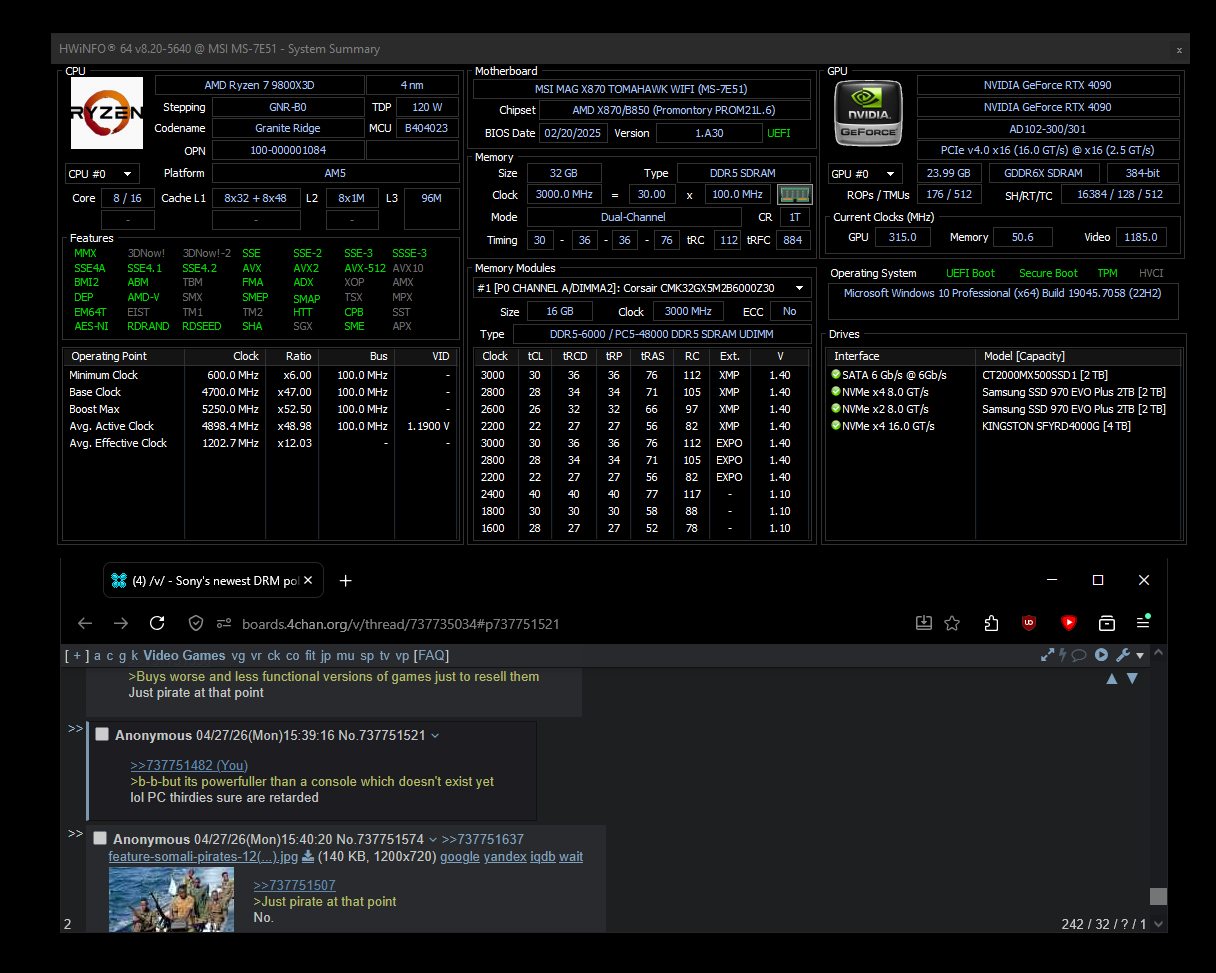1216x973 pixels.
Task: Go to the vr board link
Action: (x=256, y=656)
